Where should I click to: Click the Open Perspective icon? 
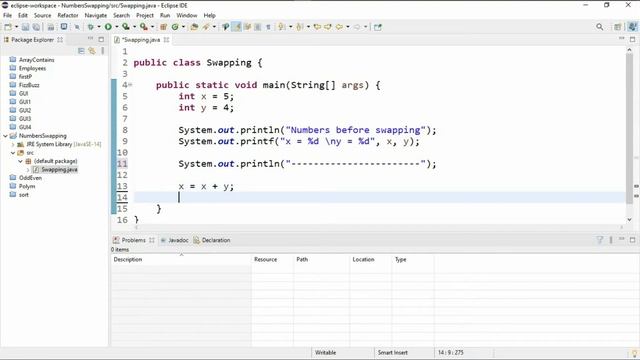[x=618, y=27]
